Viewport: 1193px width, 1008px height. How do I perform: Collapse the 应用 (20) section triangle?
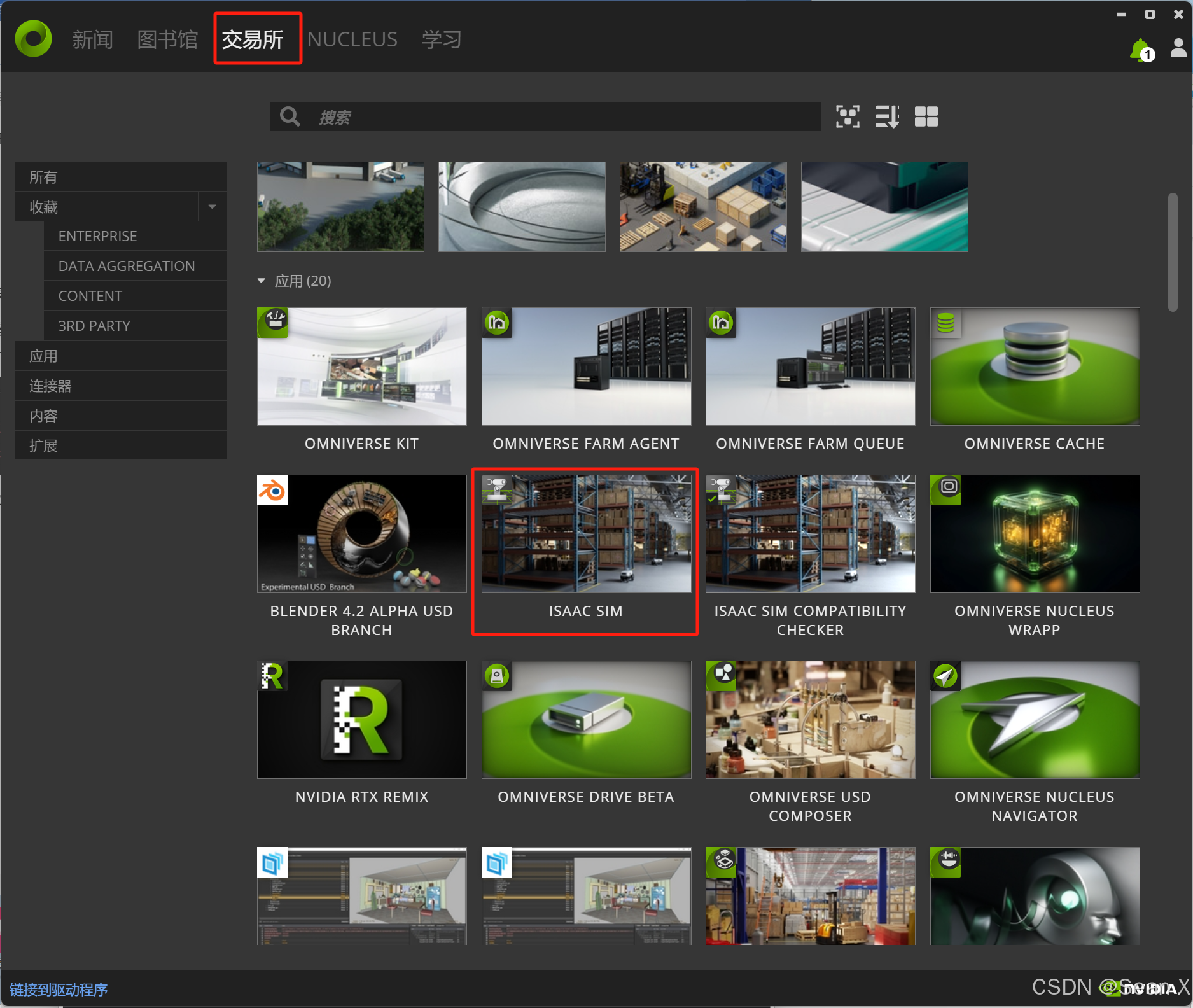click(261, 281)
